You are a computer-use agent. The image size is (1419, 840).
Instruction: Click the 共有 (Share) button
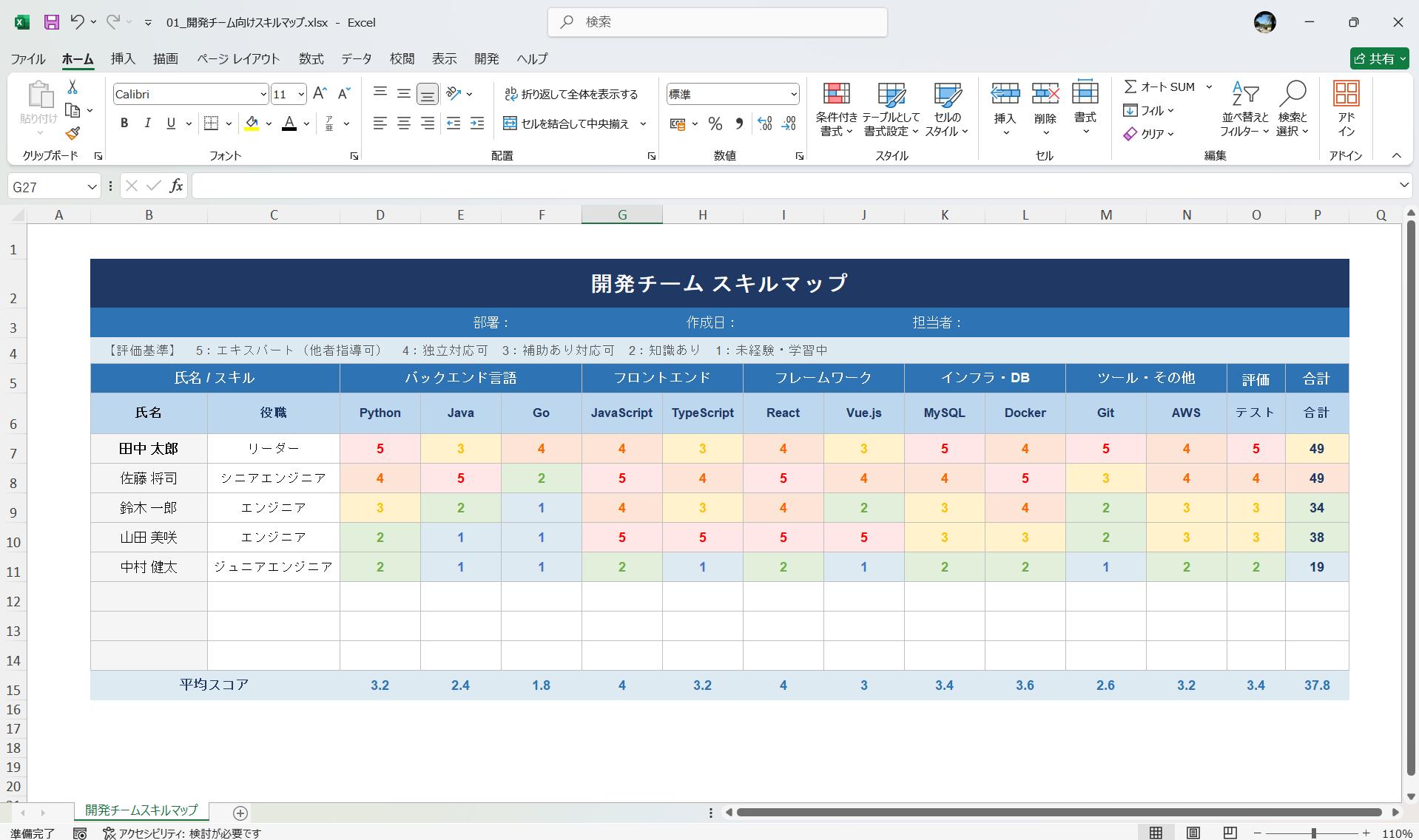1378,58
